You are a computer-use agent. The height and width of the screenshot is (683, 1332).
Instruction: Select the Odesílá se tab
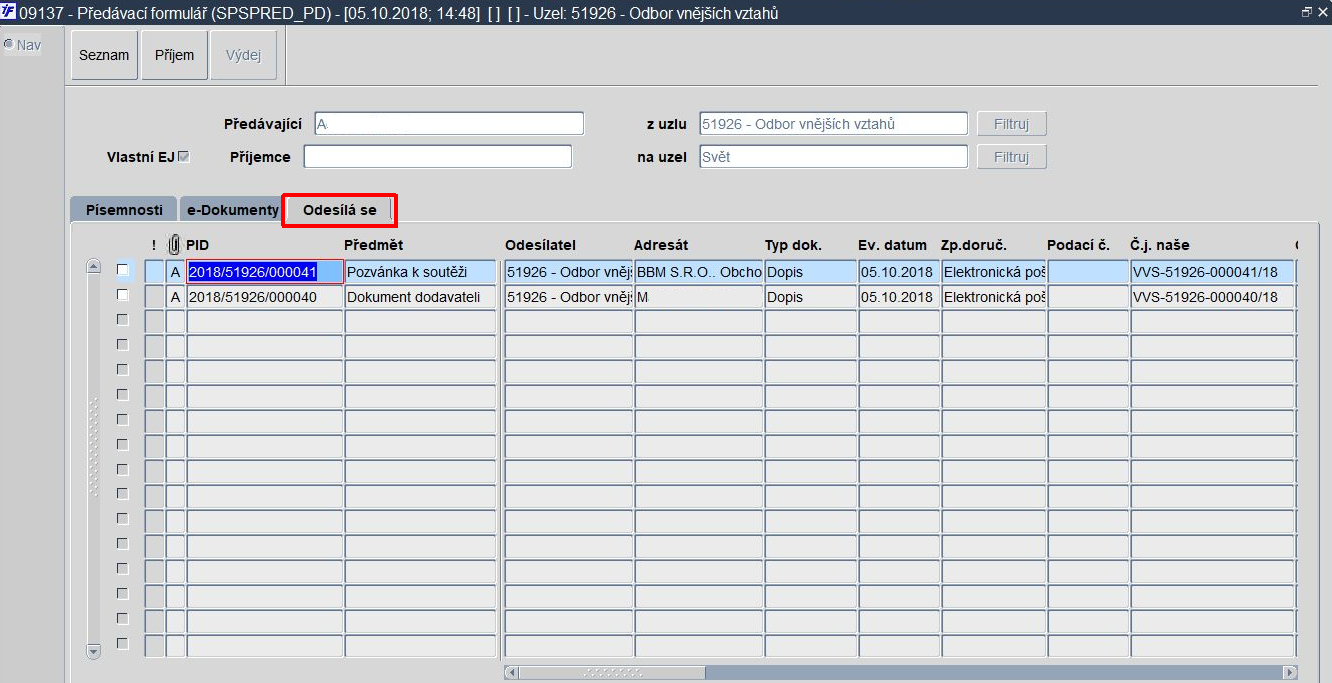pos(340,210)
